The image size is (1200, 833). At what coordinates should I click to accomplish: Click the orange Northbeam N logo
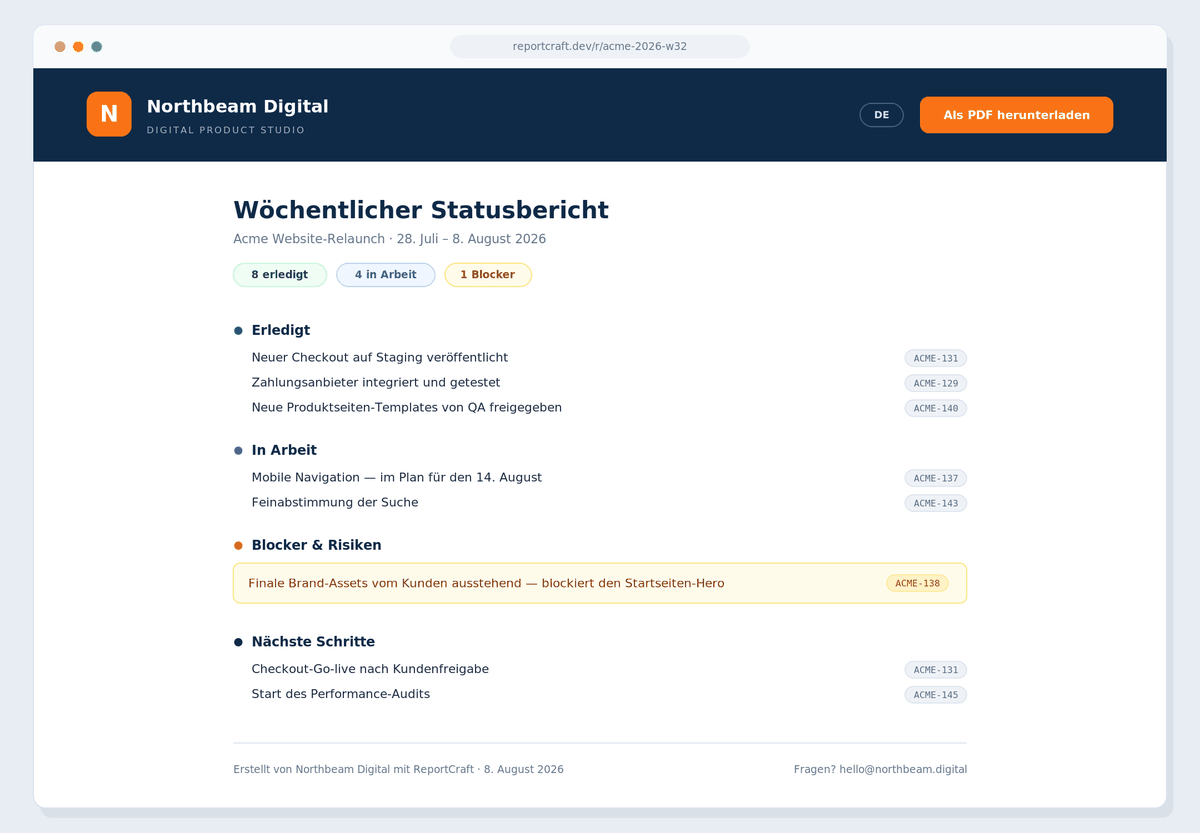click(x=109, y=114)
